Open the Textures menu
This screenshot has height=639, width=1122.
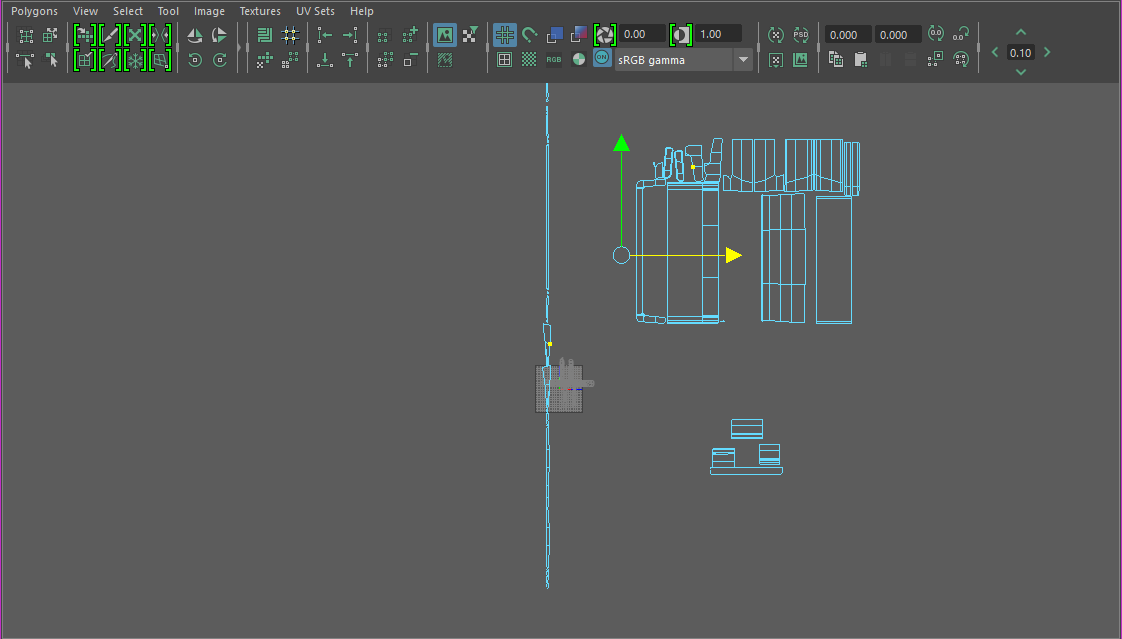pyautogui.click(x=260, y=11)
